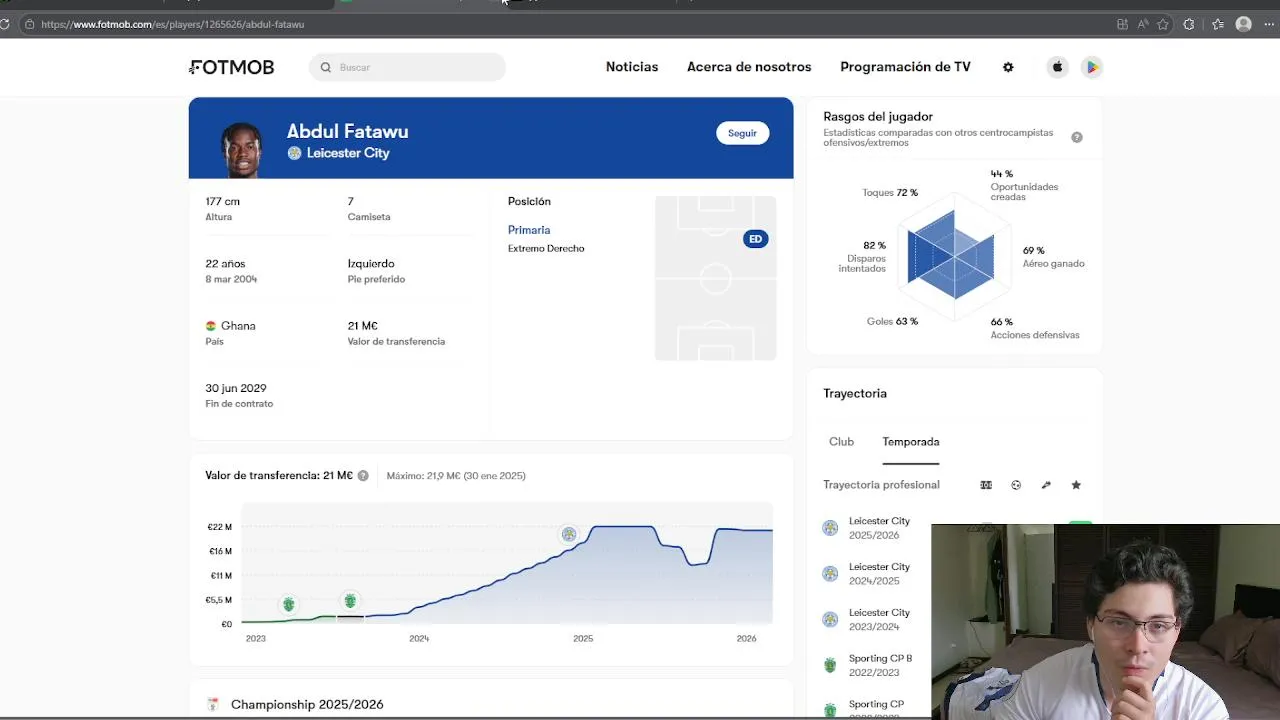Click the Seguir button
Screen dimensions: 1280x720
coord(742,133)
